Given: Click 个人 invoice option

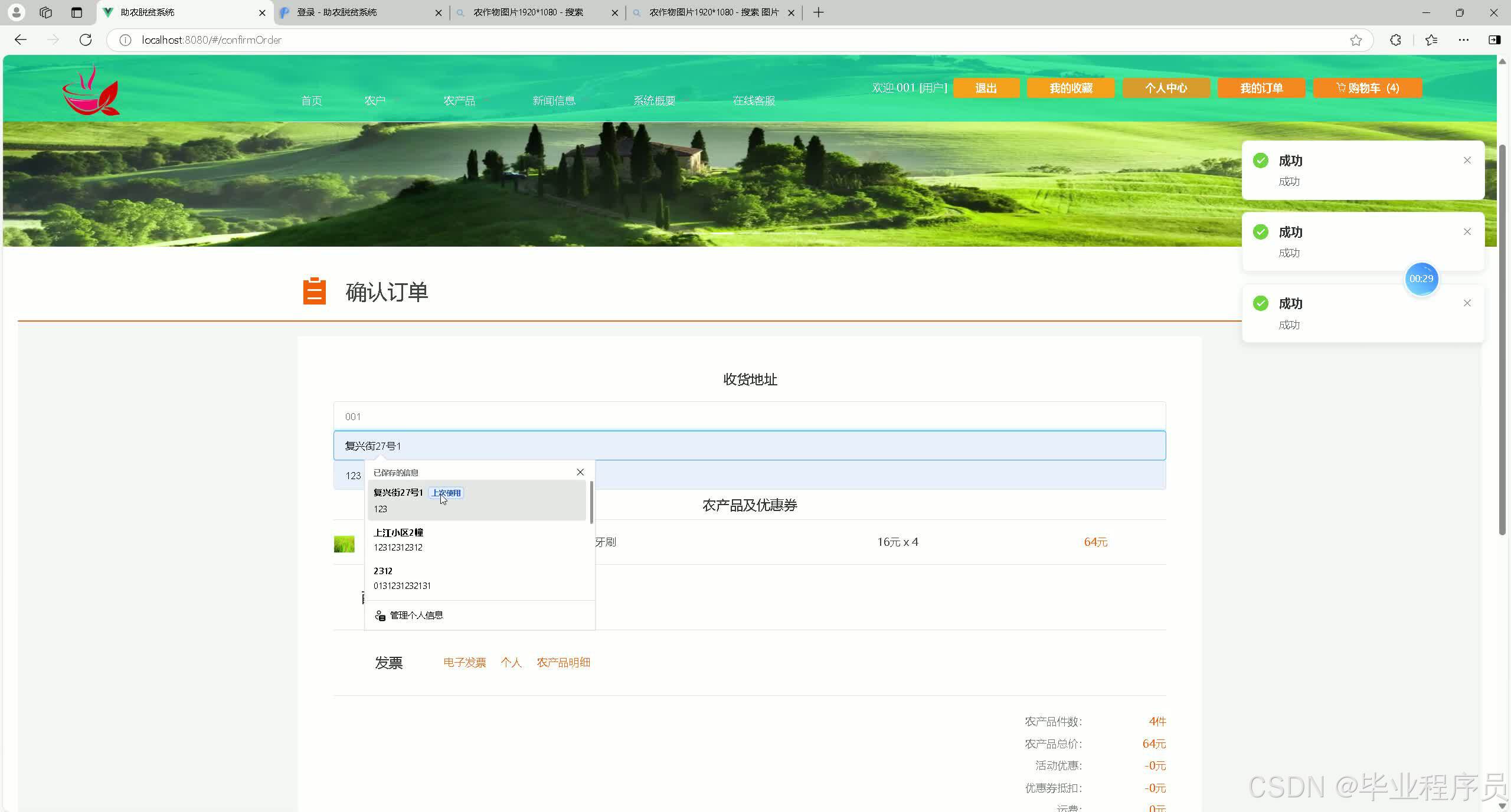Looking at the screenshot, I should [x=511, y=662].
